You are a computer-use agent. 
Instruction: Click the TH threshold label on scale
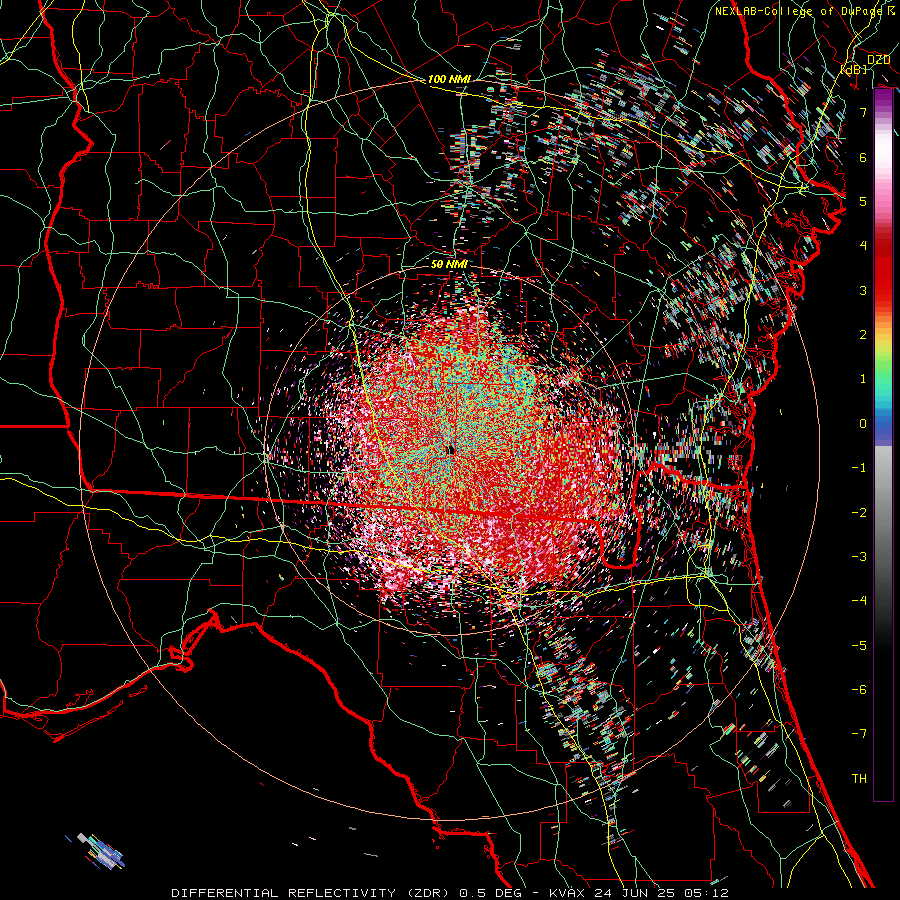(x=859, y=779)
